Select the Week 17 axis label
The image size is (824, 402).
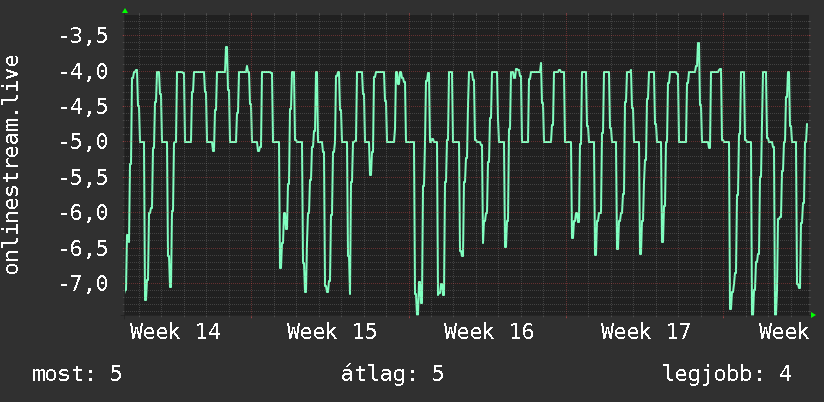point(646,332)
